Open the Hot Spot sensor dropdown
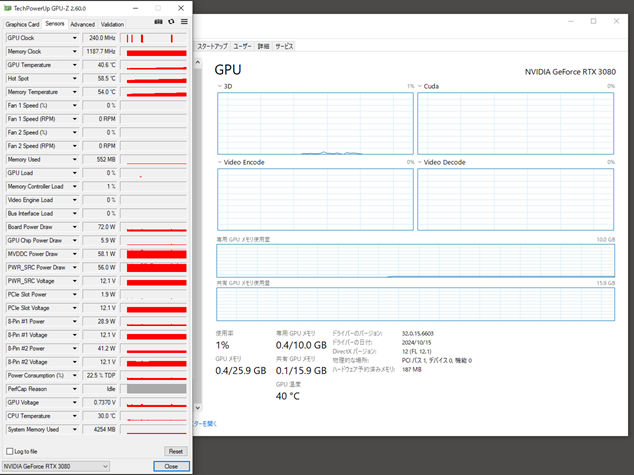 point(75,78)
